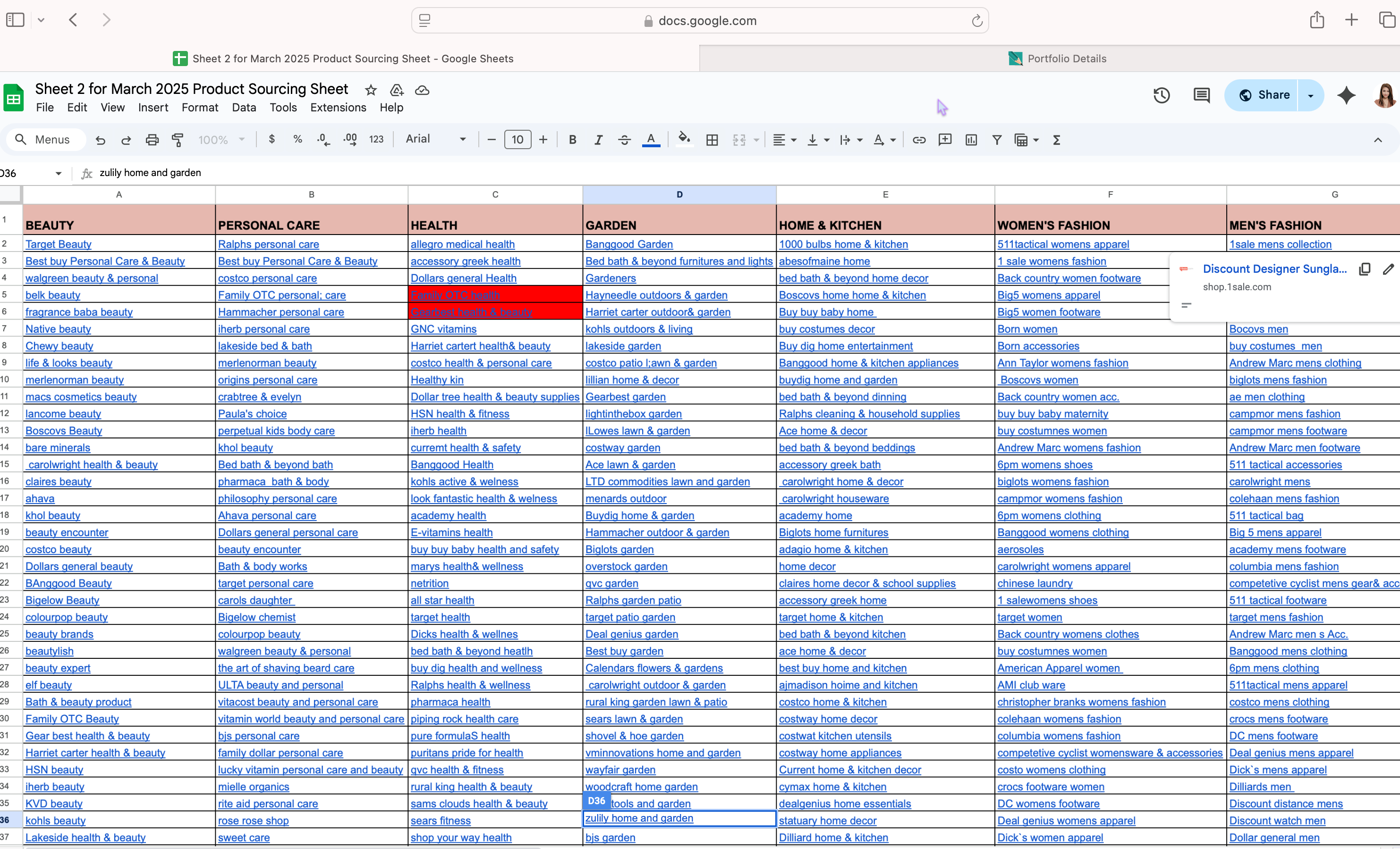1400x849 pixels.
Task: Open Discount Designer Sunglasses link preview
Action: pyautogui.click(x=1274, y=269)
